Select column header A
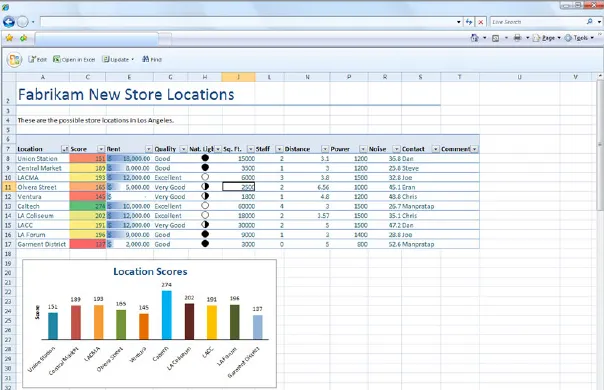Screen dimensions: 604x390 click(43, 77)
